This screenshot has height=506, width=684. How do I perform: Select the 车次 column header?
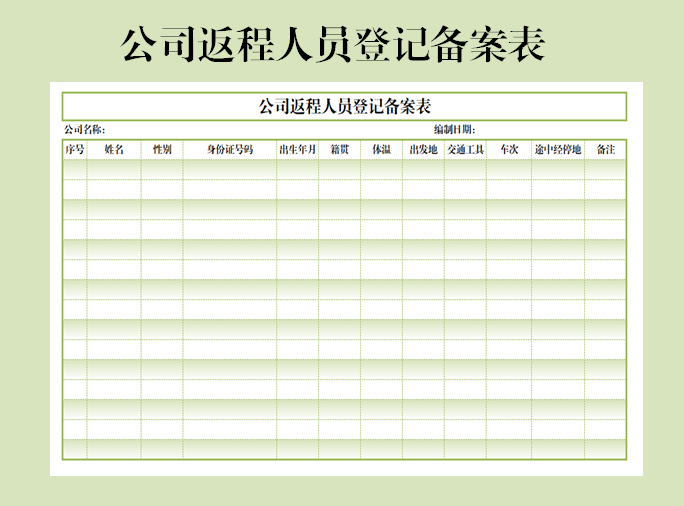pos(509,150)
